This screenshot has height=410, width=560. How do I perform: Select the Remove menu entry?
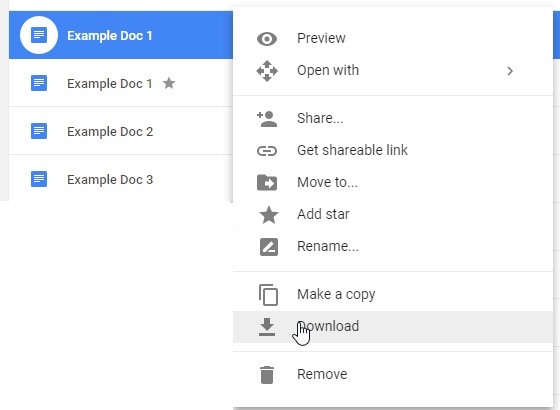click(x=393, y=374)
